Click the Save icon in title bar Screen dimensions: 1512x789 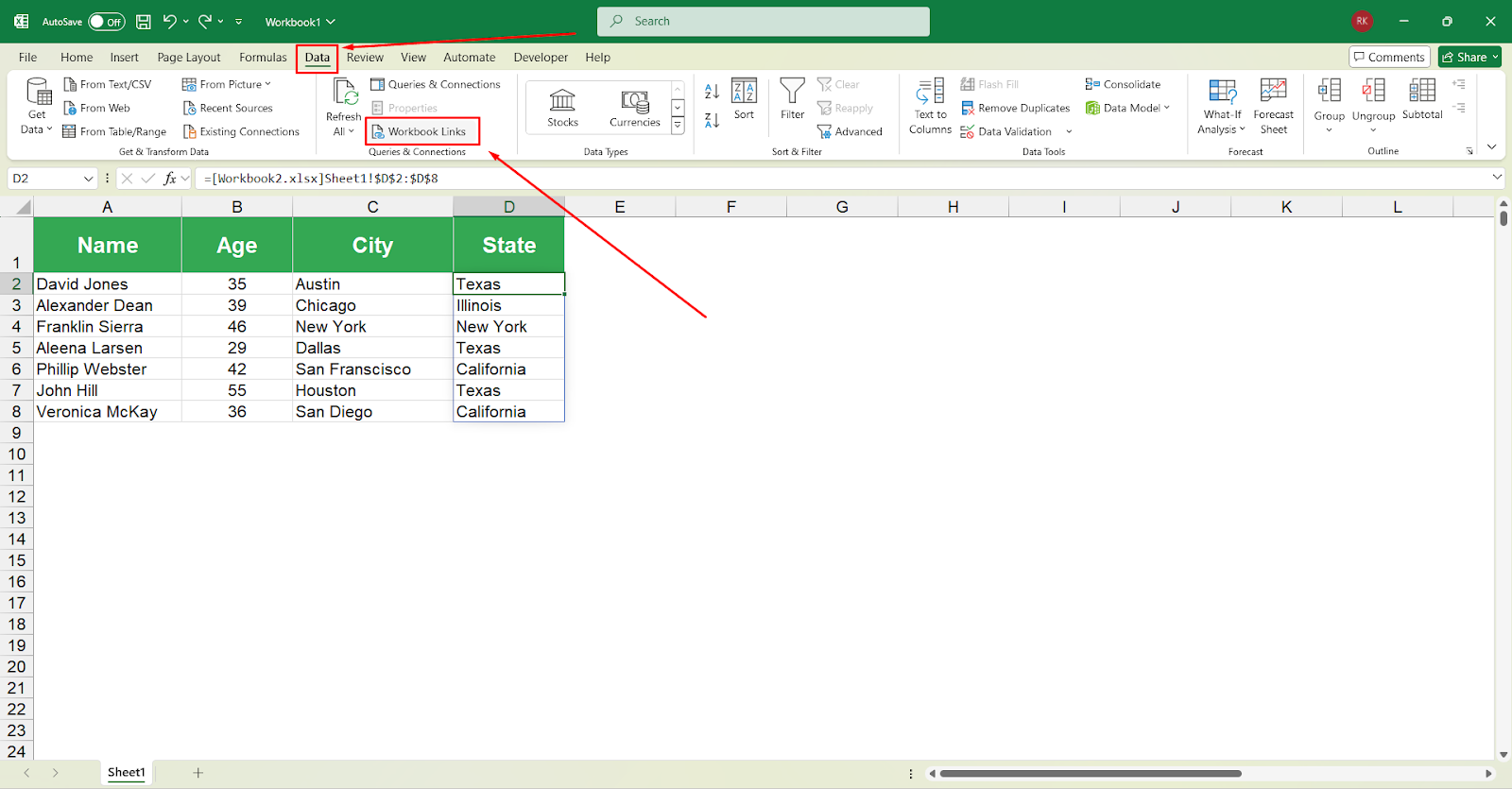(144, 21)
